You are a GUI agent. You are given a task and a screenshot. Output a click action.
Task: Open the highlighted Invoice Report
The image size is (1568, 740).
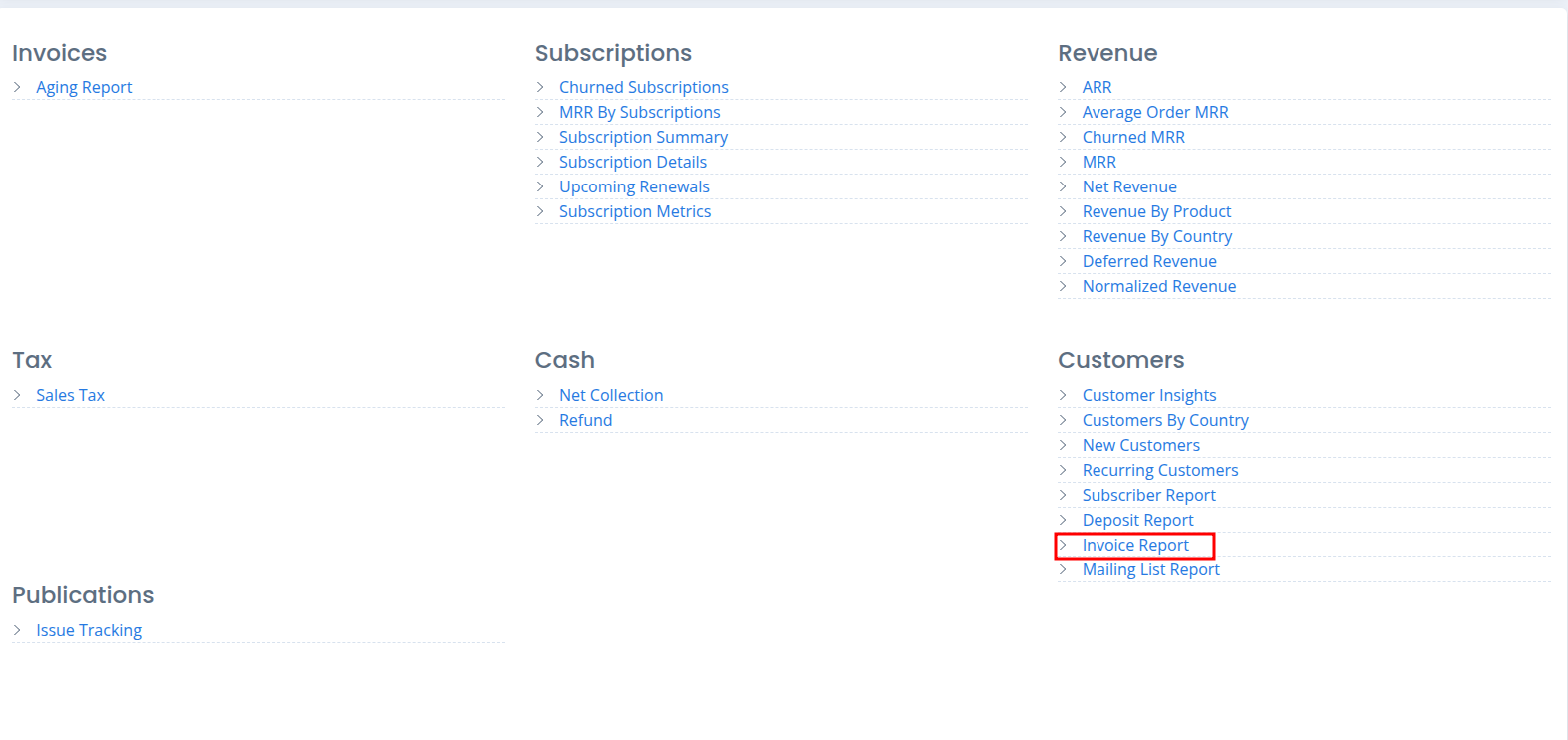pos(1134,545)
